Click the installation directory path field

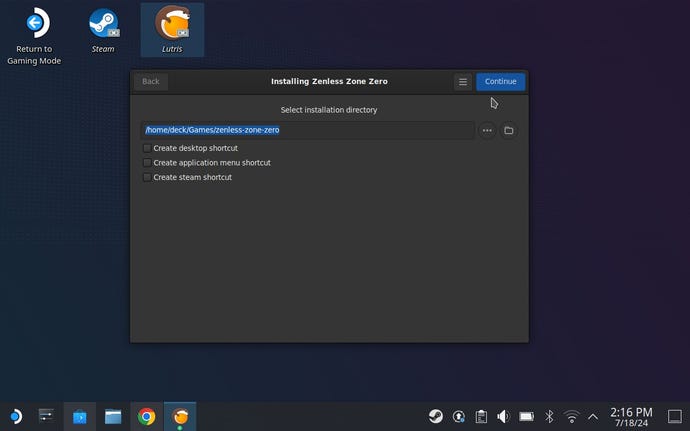tap(307, 130)
